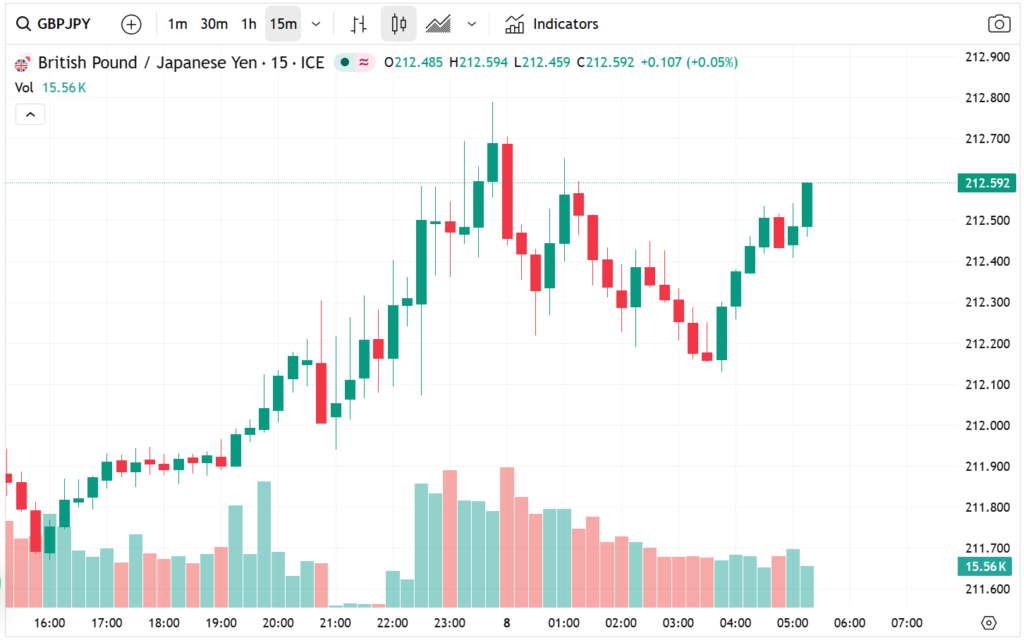Select the 1m timeframe

click(x=177, y=23)
